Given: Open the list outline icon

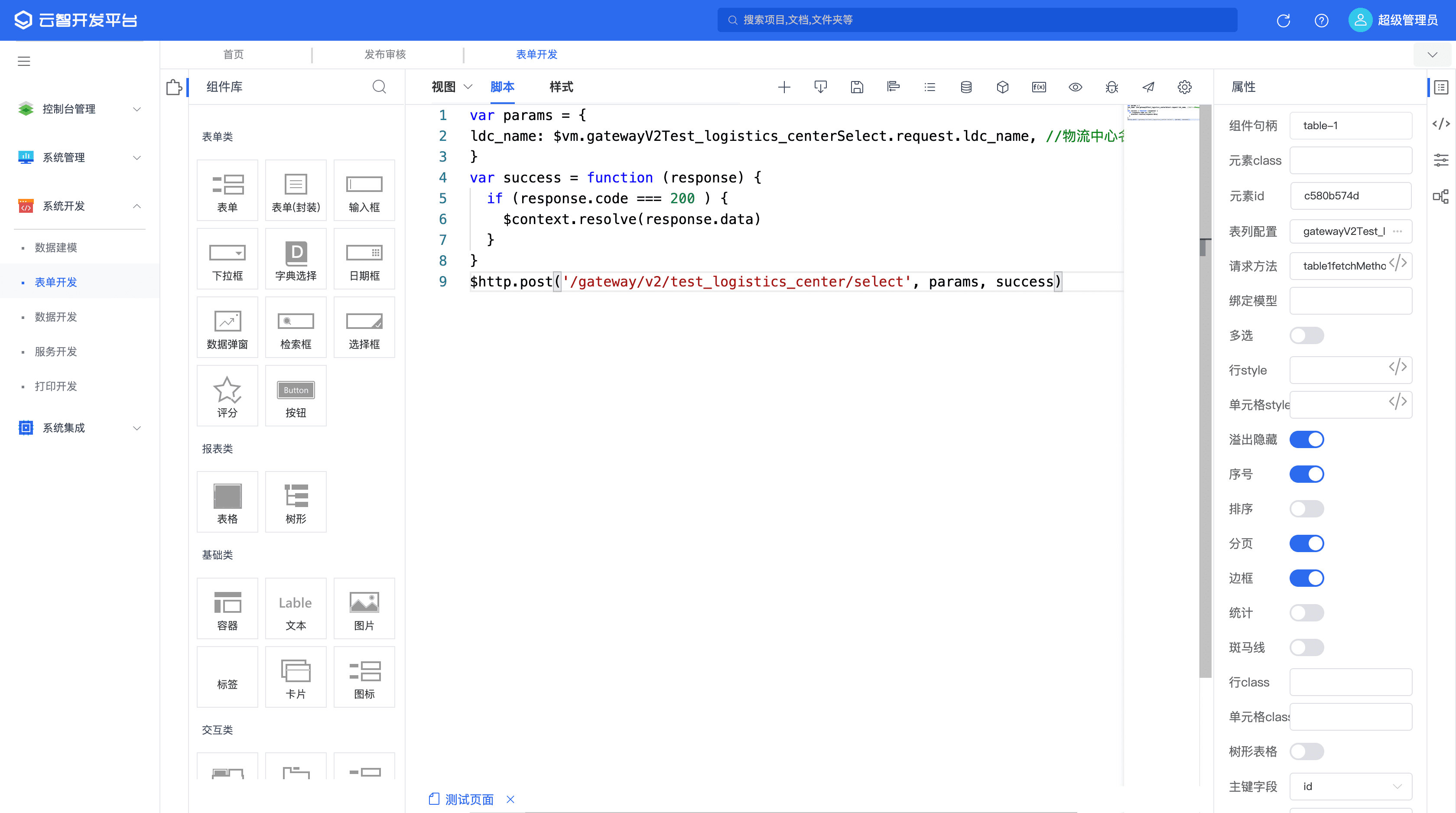Looking at the screenshot, I should pyautogui.click(x=930, y=87).
